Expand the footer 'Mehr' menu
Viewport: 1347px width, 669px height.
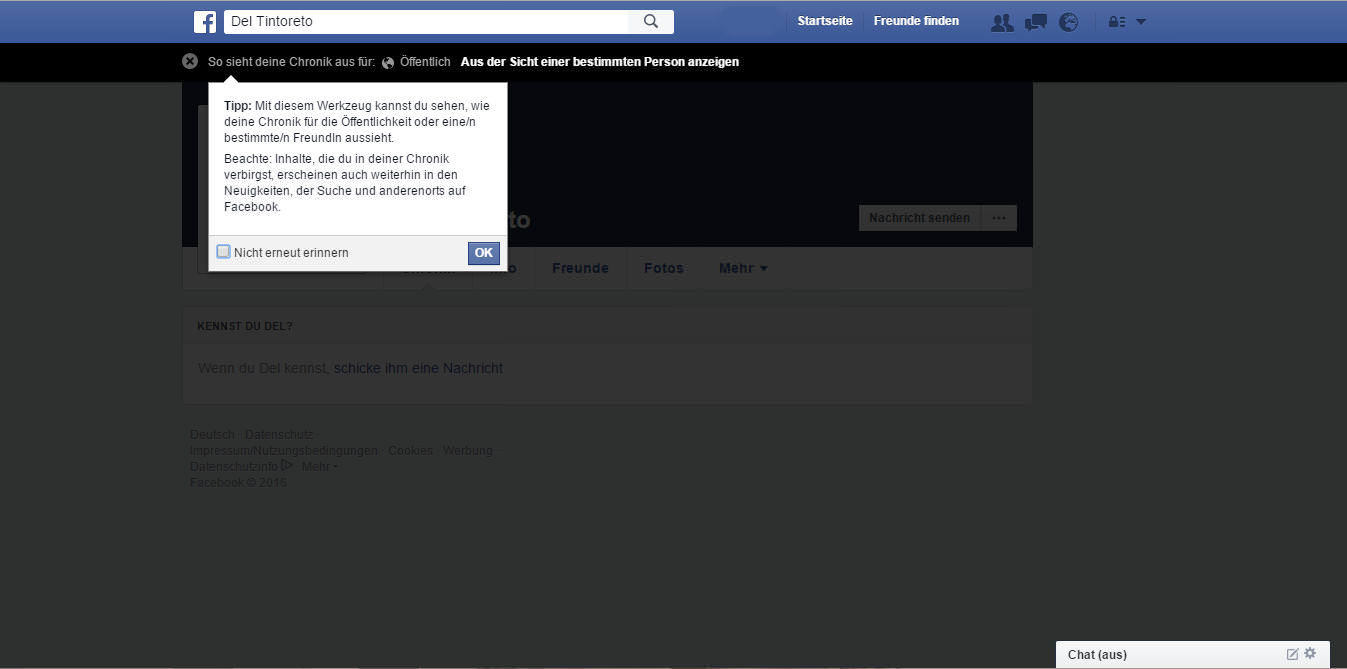coord(319,466)
